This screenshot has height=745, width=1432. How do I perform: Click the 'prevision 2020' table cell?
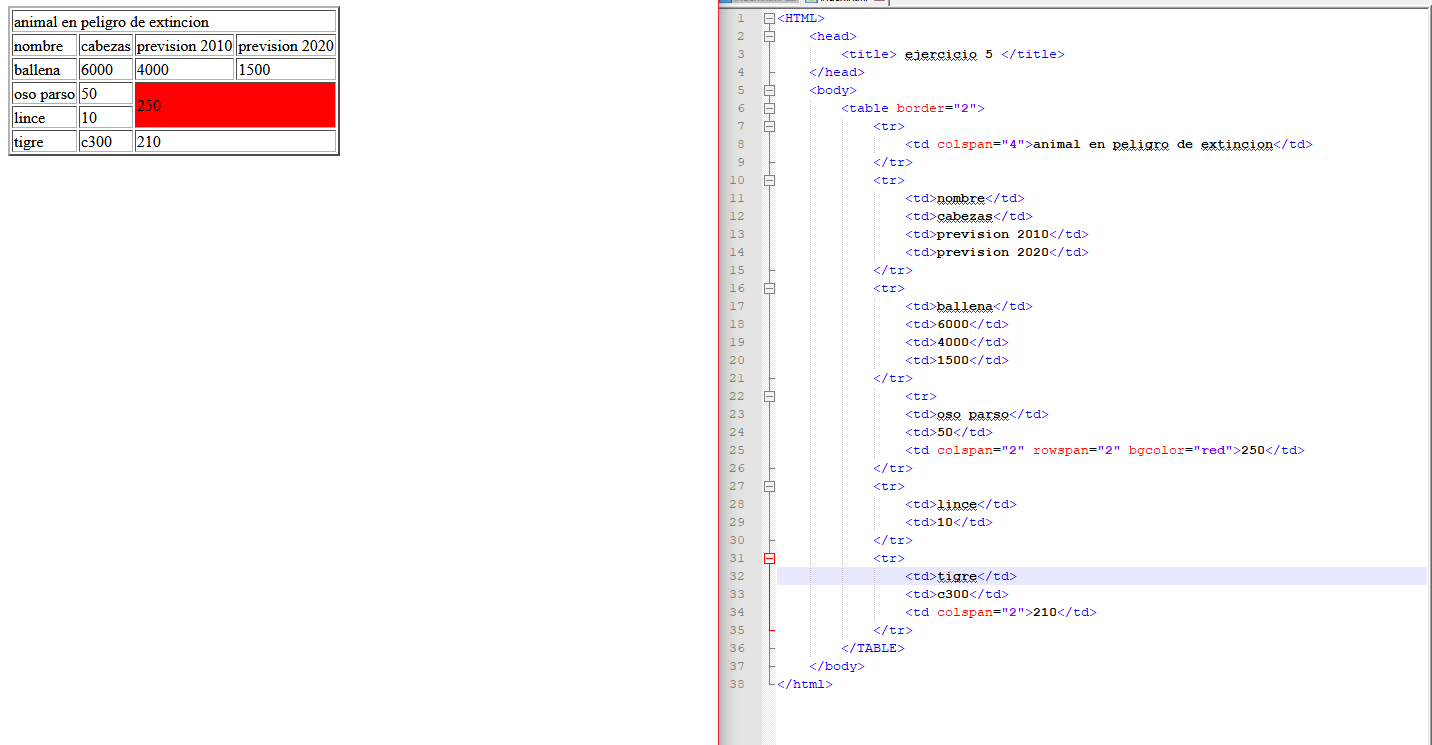[x=285, y=46]
